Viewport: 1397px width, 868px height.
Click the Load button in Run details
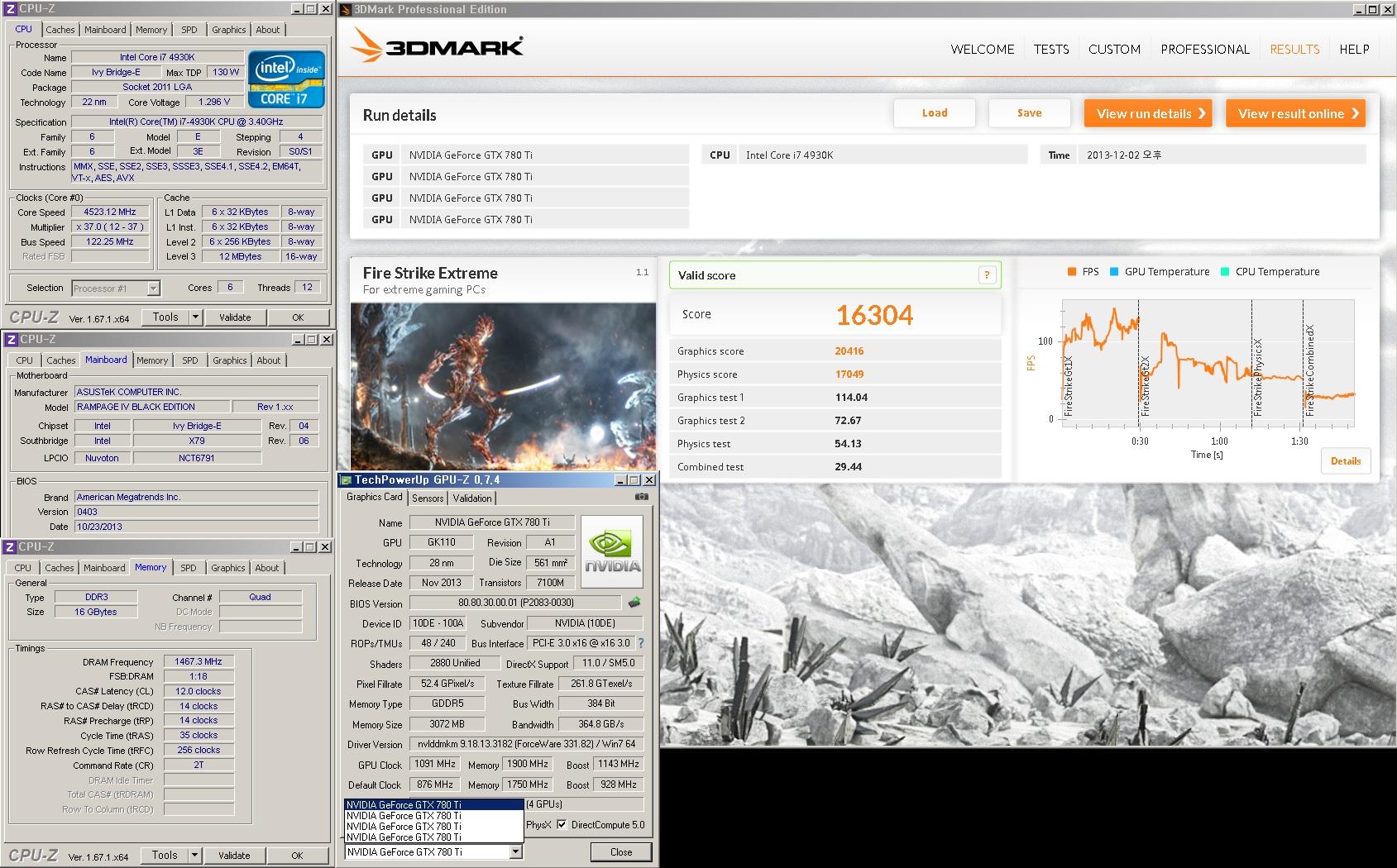(x=935, y=113)
